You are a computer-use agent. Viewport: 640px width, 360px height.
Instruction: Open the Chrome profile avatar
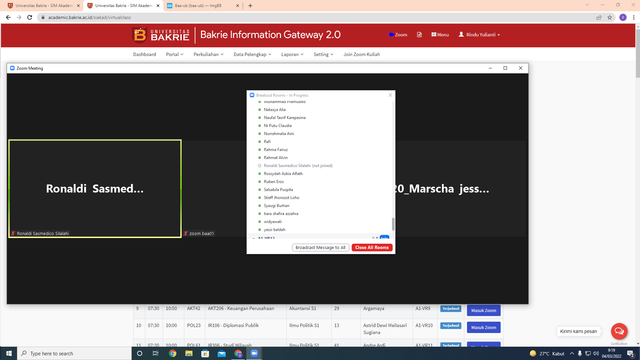[x=623, y=18]
